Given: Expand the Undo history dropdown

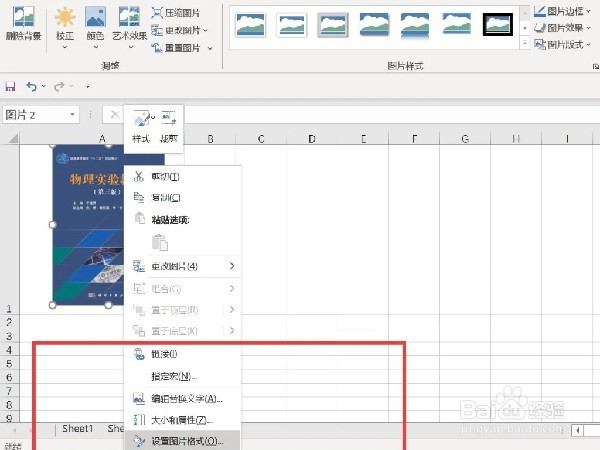Looking at the screenshot, I should [x=44, y=86].
